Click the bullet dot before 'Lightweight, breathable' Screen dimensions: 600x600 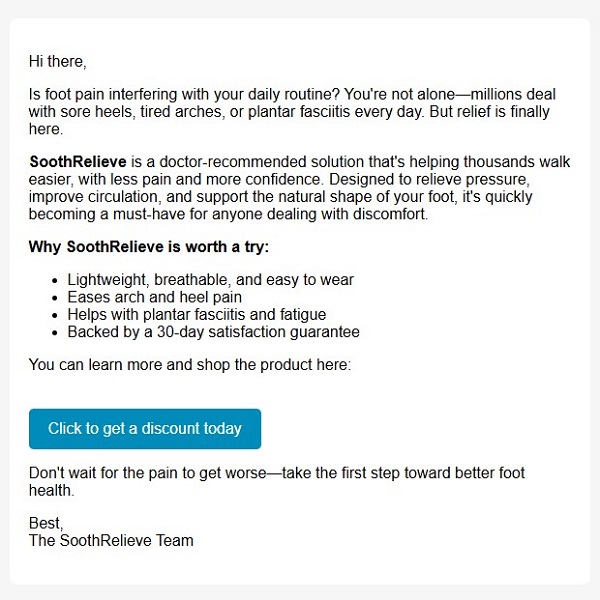point(55,281)
